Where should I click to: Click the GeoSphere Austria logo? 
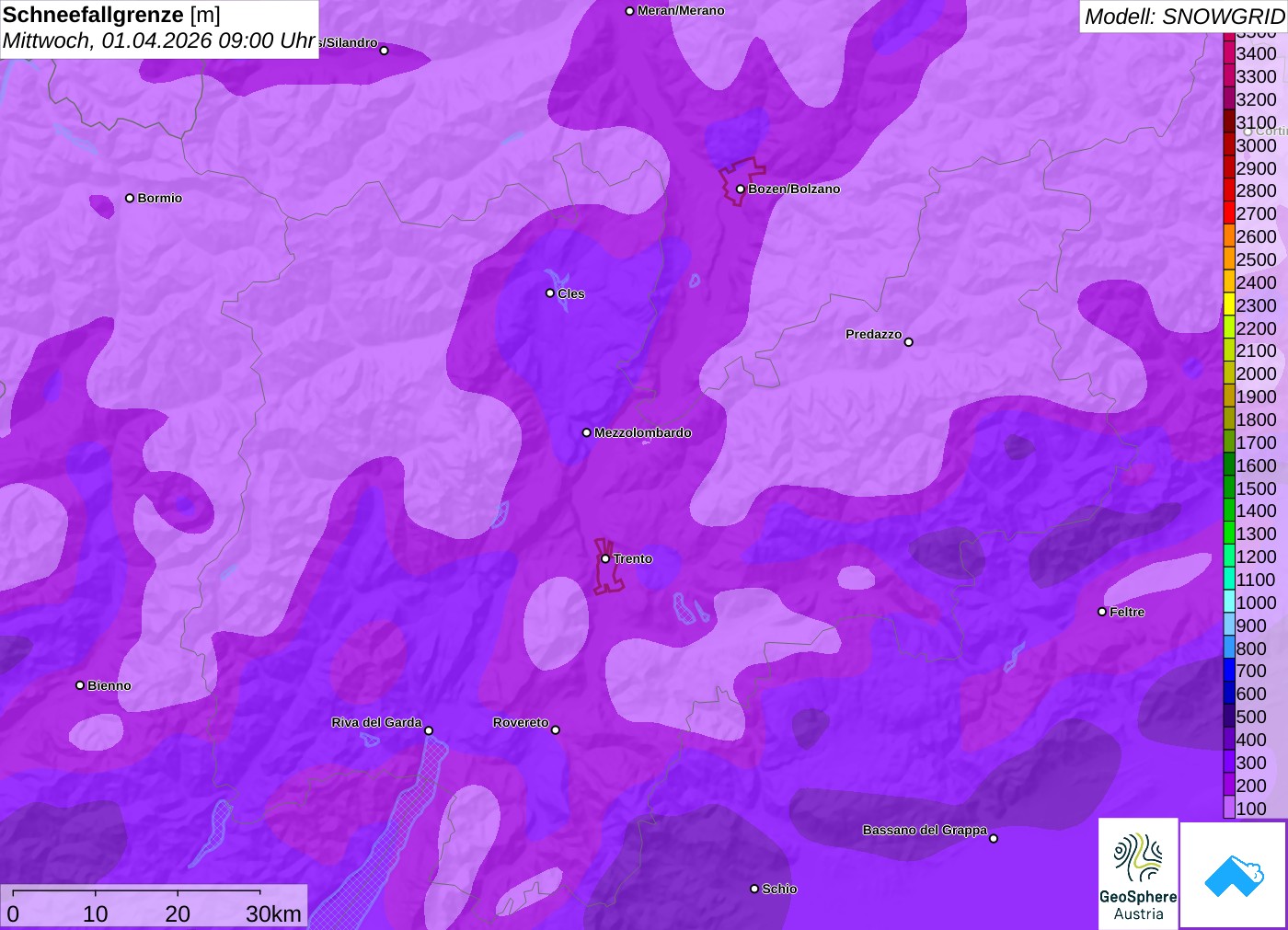click(1138, 874)
